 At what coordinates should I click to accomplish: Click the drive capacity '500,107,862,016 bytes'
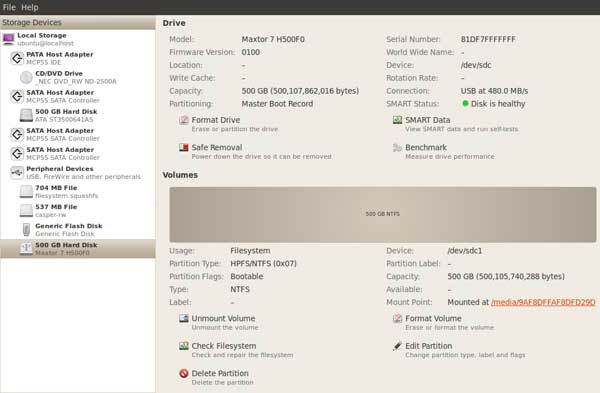pyautogui.click(x=315, y=91)
